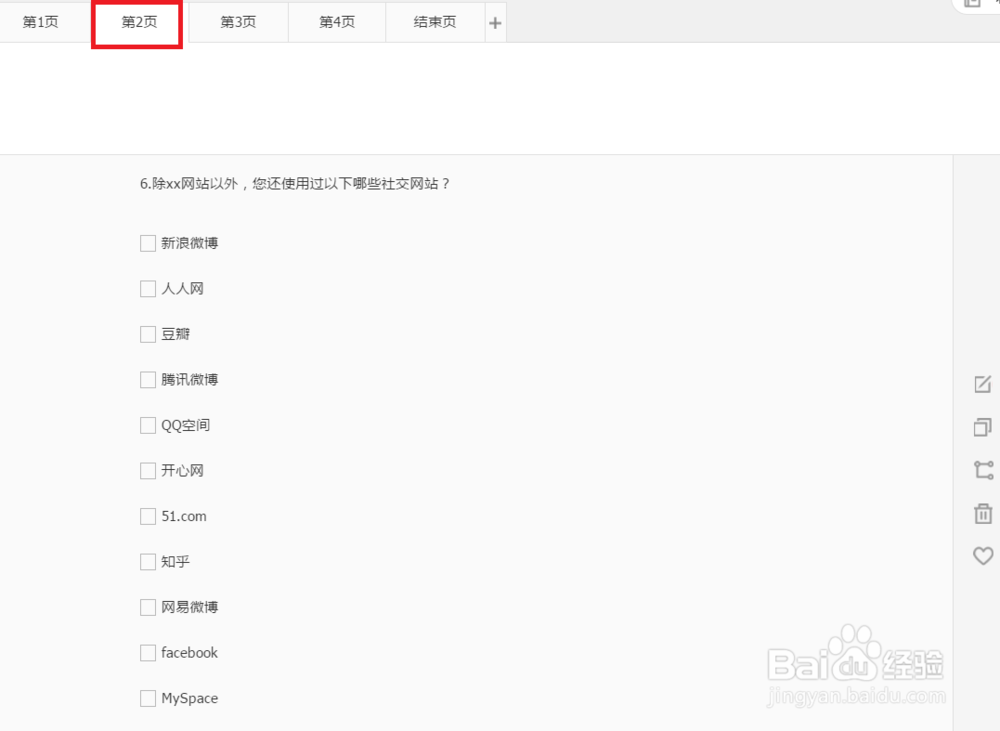Viewport: 1000px width, 731px height.
Task: Switch to the 第3页 tab
Action: click(237, 22)
